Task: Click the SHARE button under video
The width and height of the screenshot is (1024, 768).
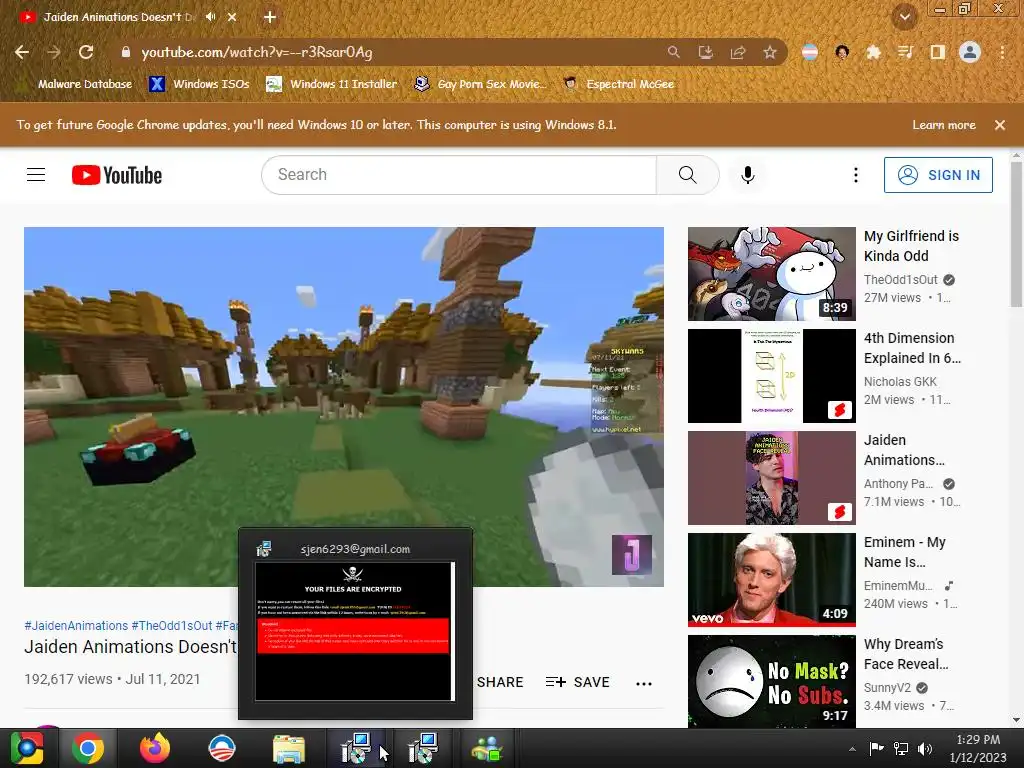Action: tap(500, 682)
